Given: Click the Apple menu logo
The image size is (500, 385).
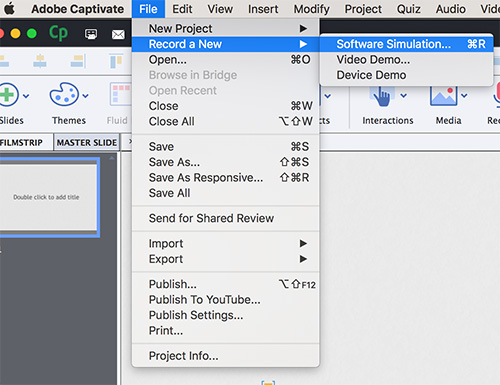Looking at the screenshot, I should tap(9, 9).
